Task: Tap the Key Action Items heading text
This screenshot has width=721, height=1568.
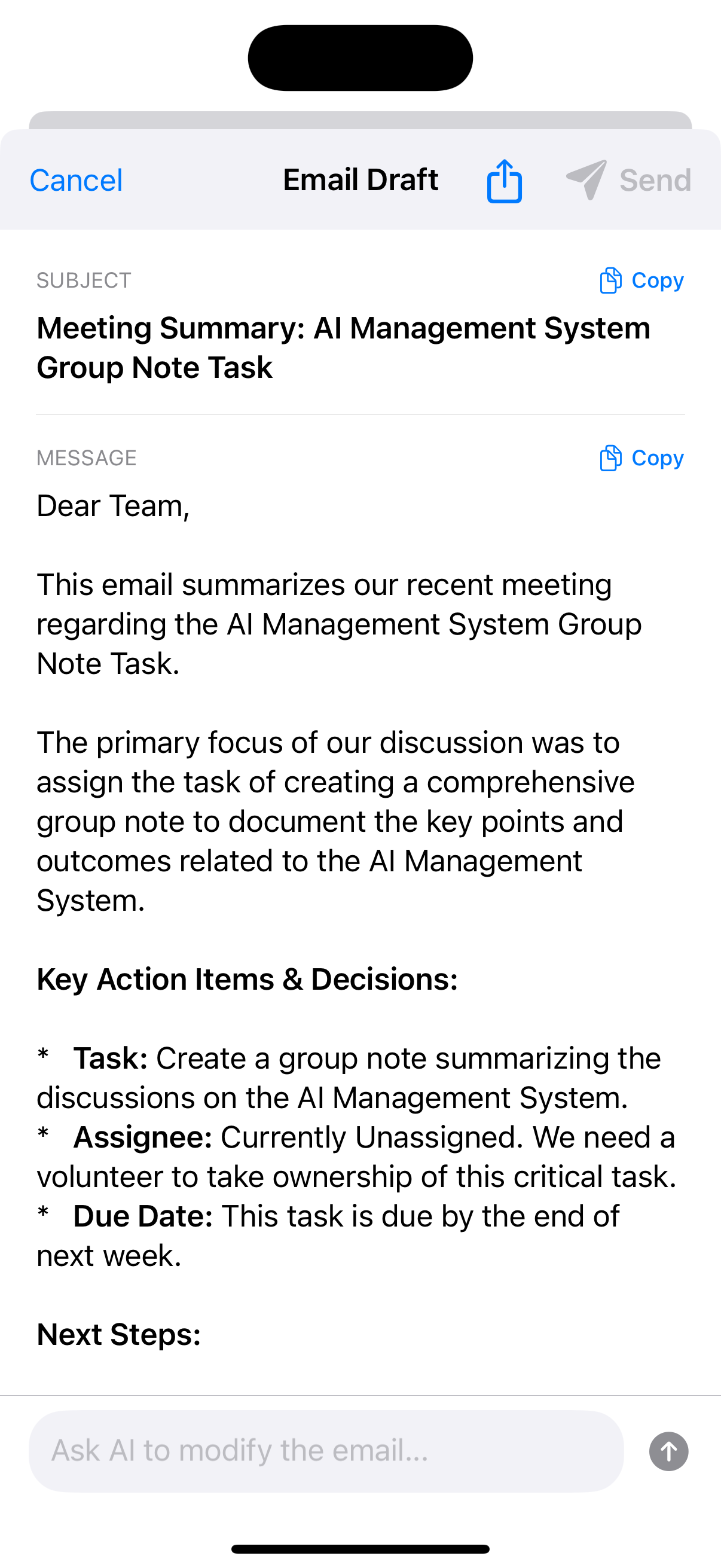Action: coord(248,979)
